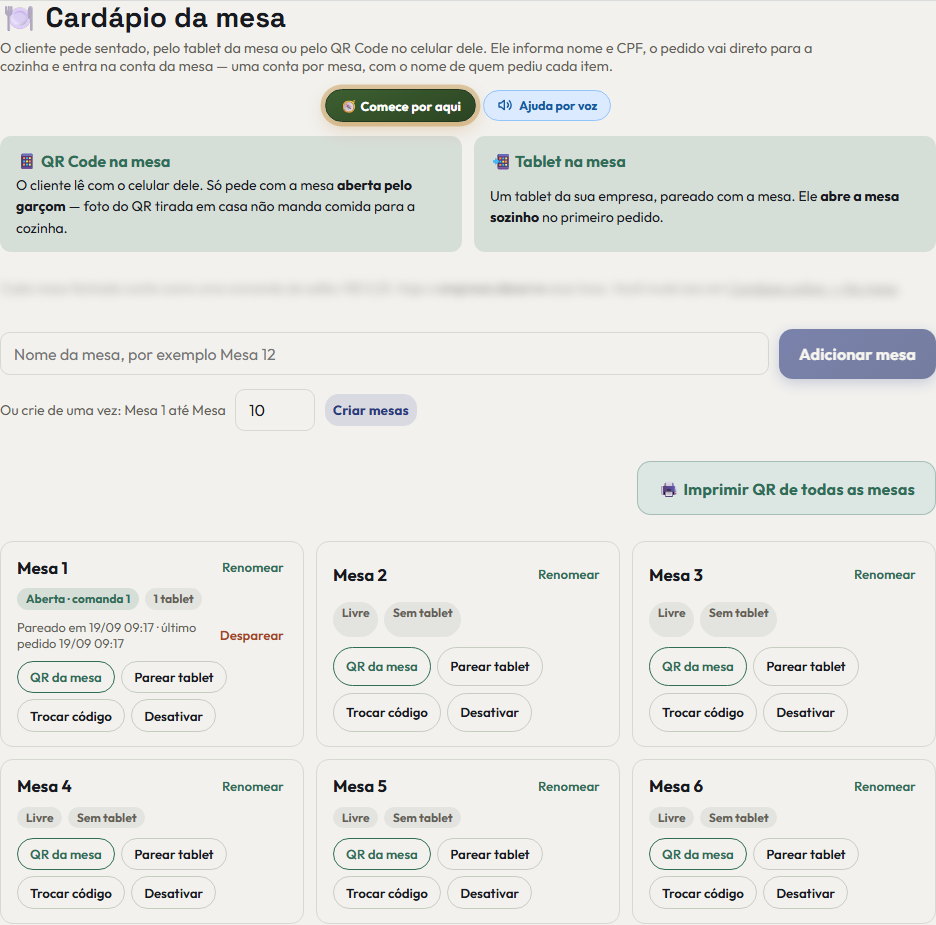The height and width of the screenshot is (925, 936).
Task: Open QR da mesa for Mesa 2
Action: 381,667
